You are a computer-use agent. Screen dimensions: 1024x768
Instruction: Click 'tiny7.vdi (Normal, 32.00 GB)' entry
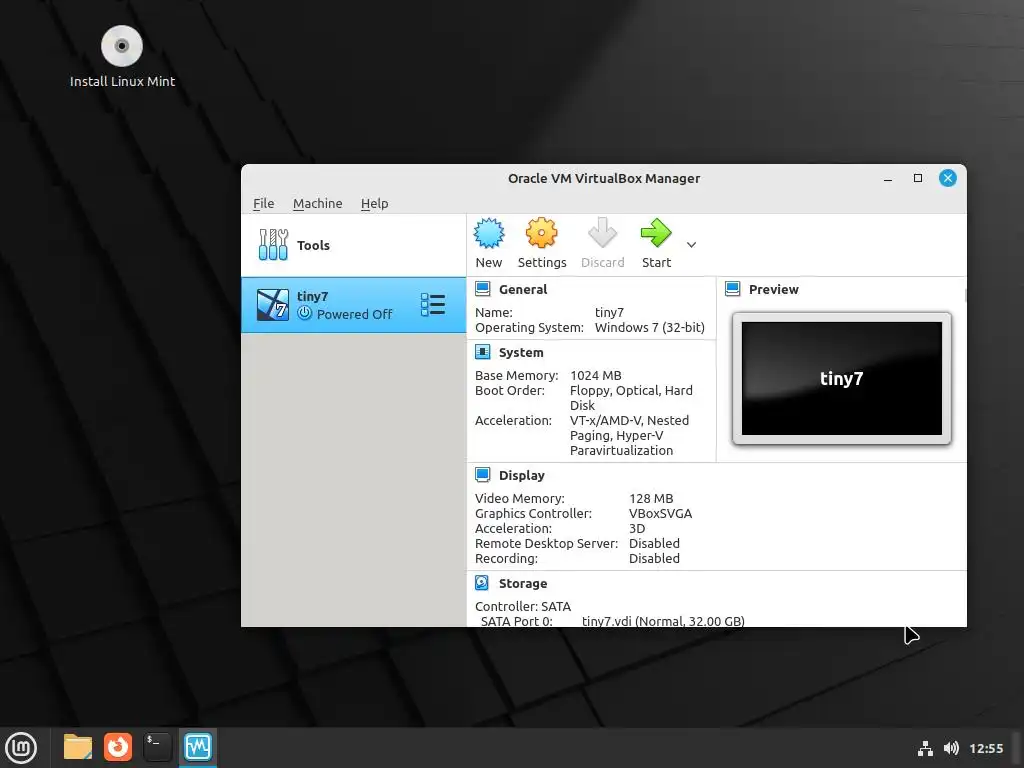tap(663, 621)
